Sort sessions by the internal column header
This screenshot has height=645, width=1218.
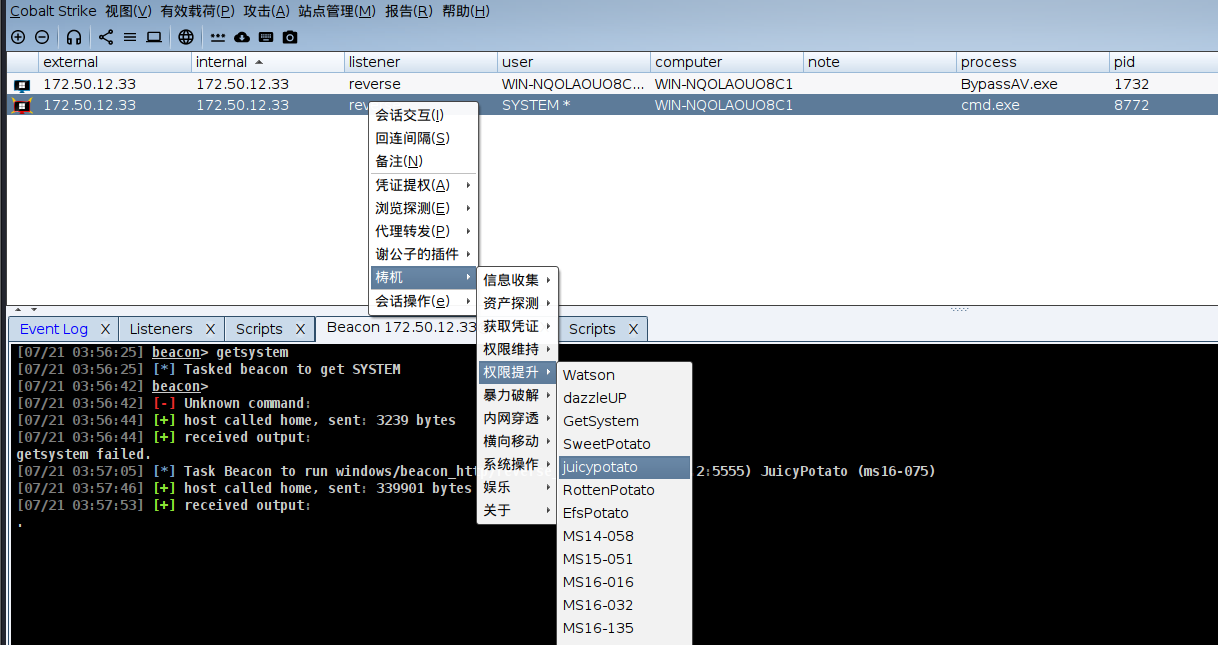coord(268,62)
